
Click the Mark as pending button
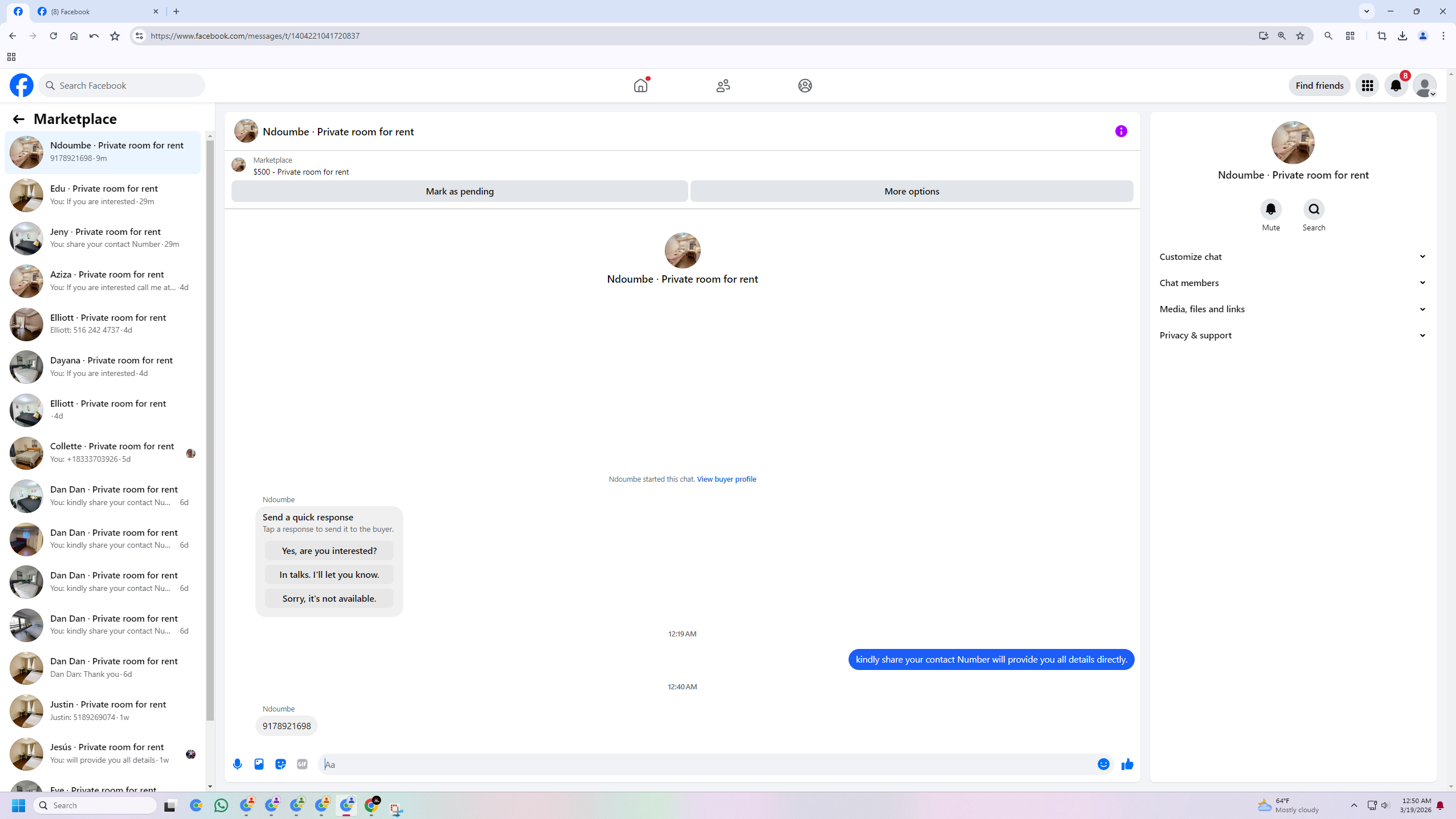point(460,191)
